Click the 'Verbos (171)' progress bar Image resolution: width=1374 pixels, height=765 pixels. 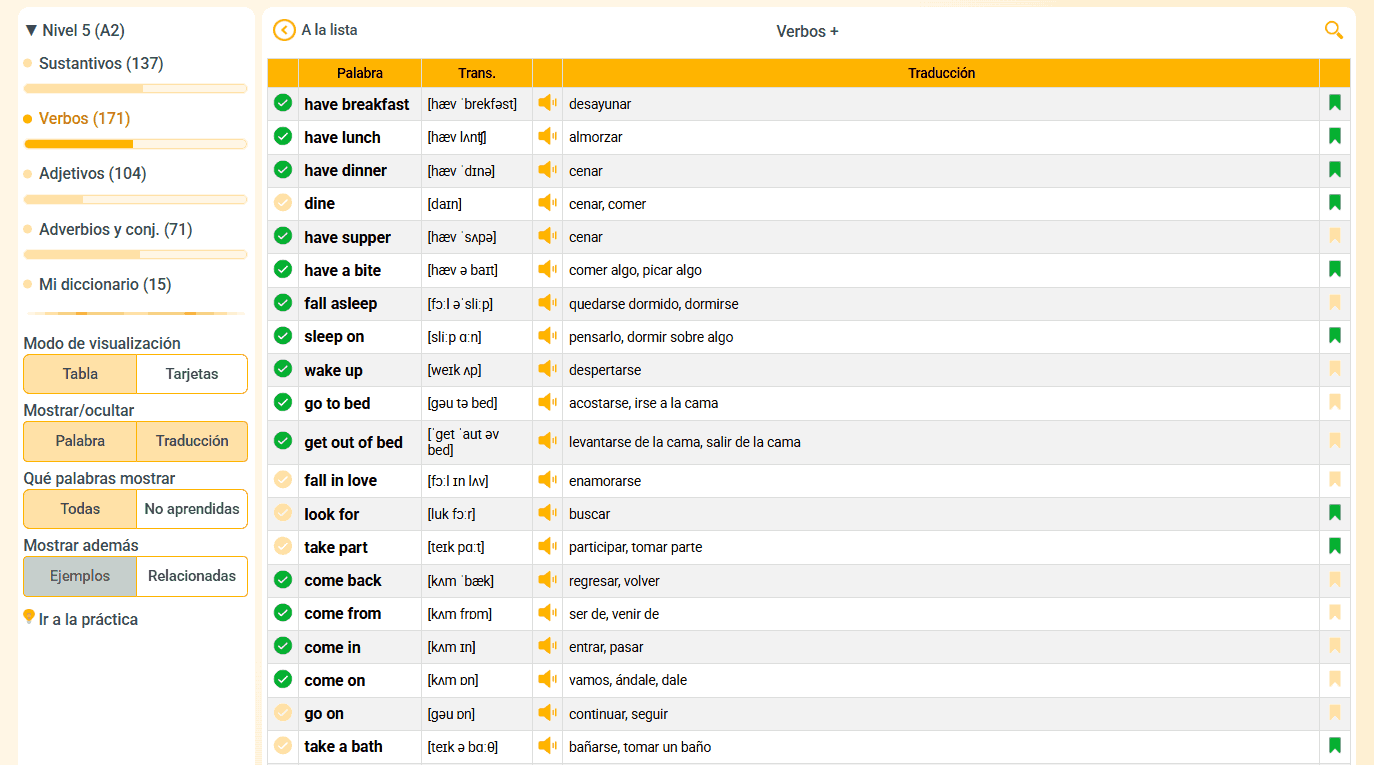pyautogui.click(x=135, y=144)
